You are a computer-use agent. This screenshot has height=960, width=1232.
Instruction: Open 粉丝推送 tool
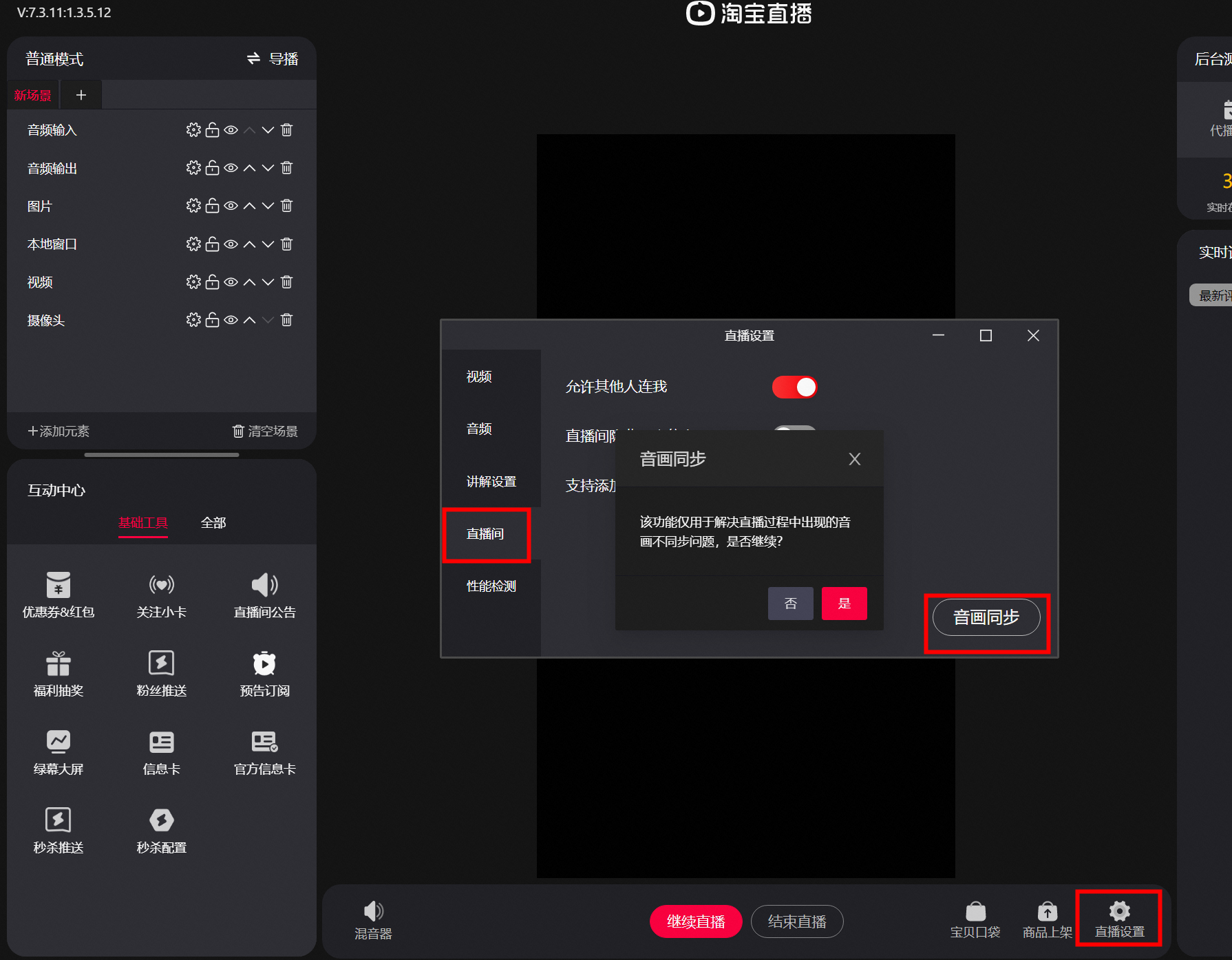[x=162, y=674]
